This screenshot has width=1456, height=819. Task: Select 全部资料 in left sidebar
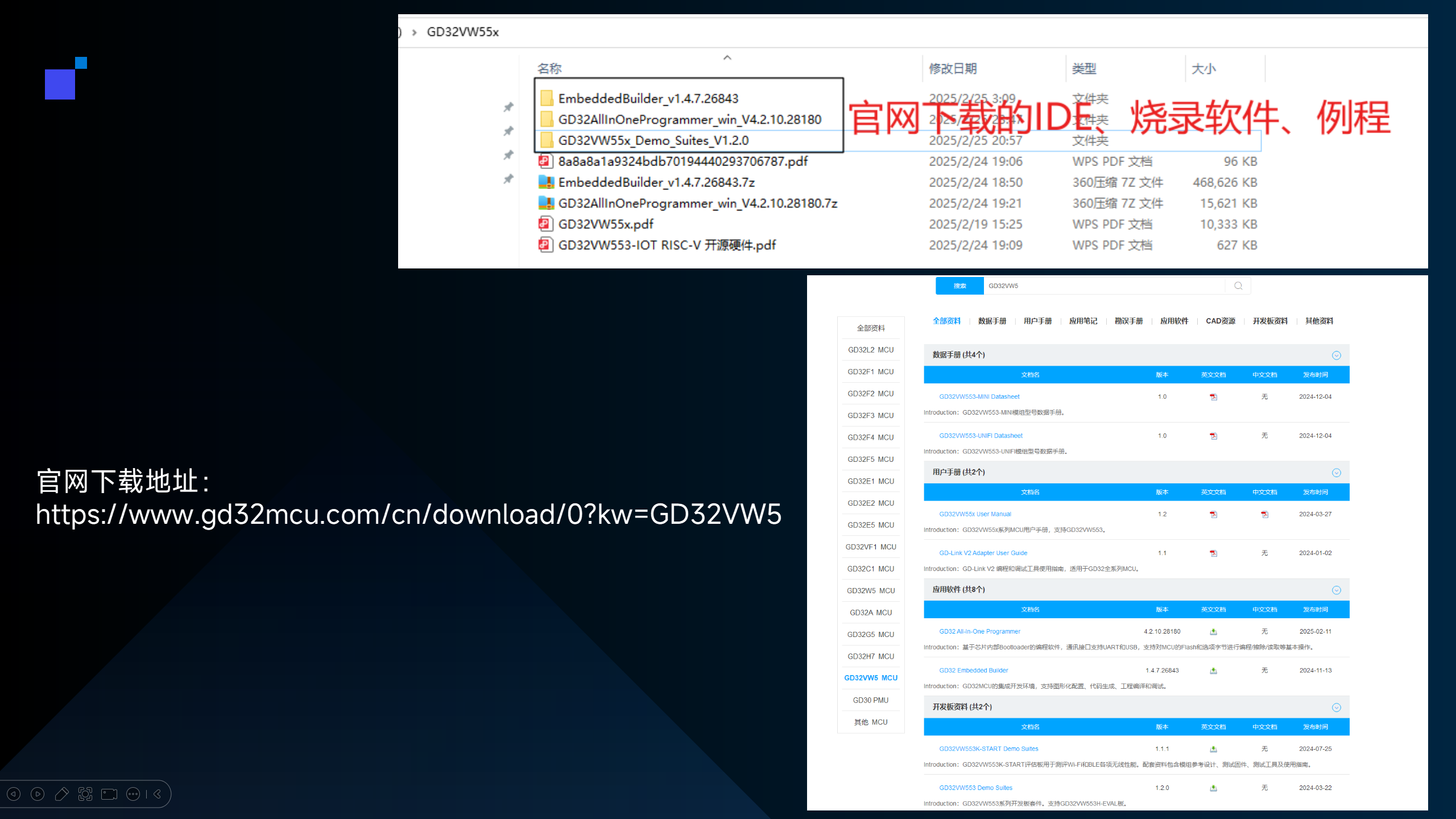[871, 328]
